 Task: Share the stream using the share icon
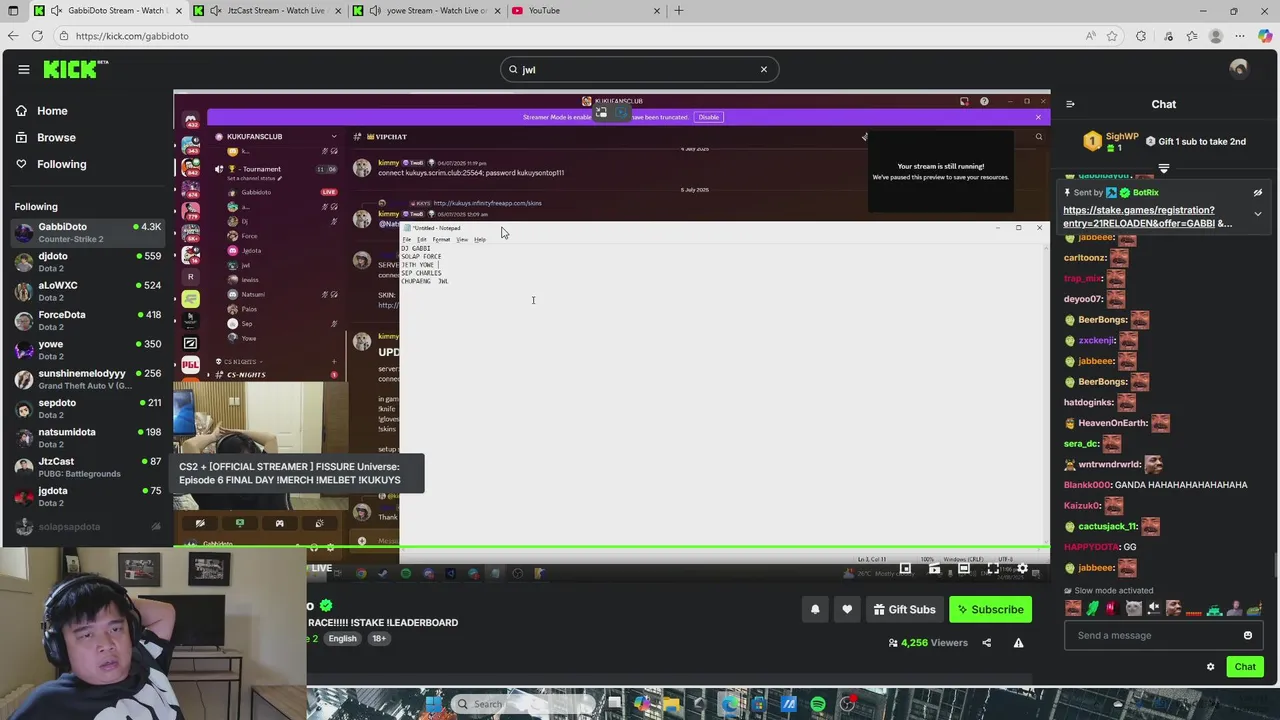point(986,643)
